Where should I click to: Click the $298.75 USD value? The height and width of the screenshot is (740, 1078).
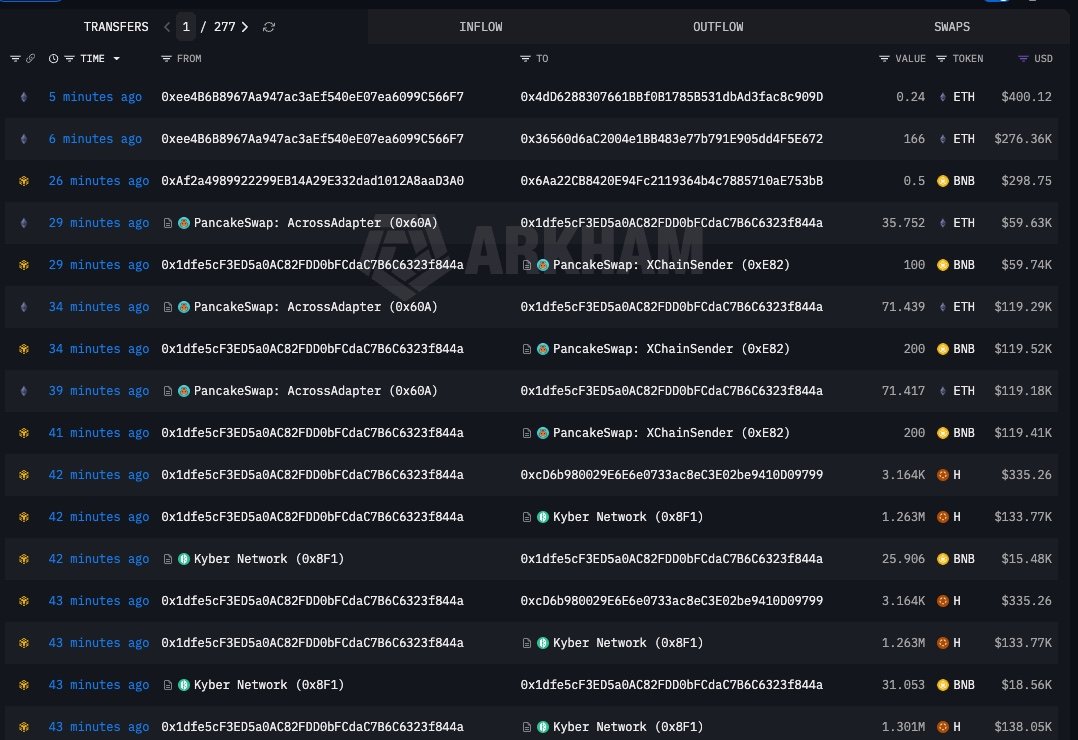pyautogui.click(x=1026, y=181)
